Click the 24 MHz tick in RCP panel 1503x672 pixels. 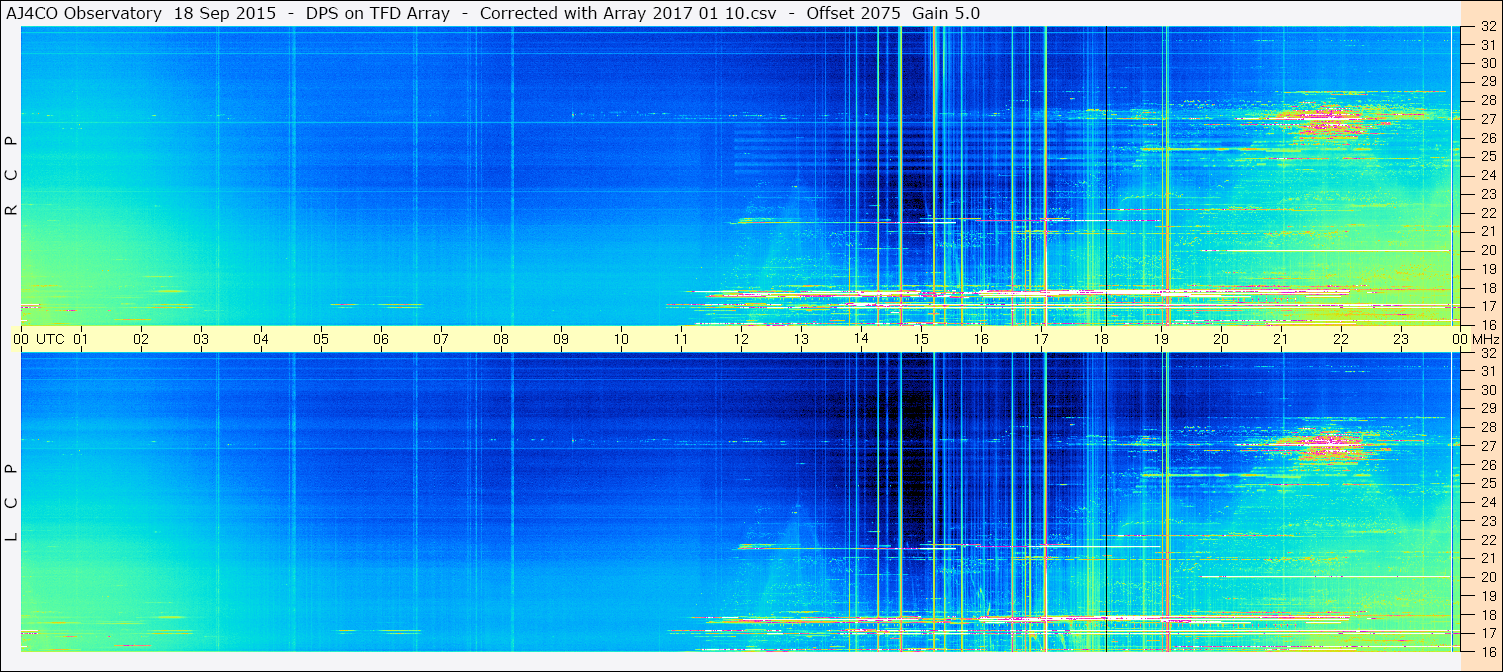(x=1488, y=176)
